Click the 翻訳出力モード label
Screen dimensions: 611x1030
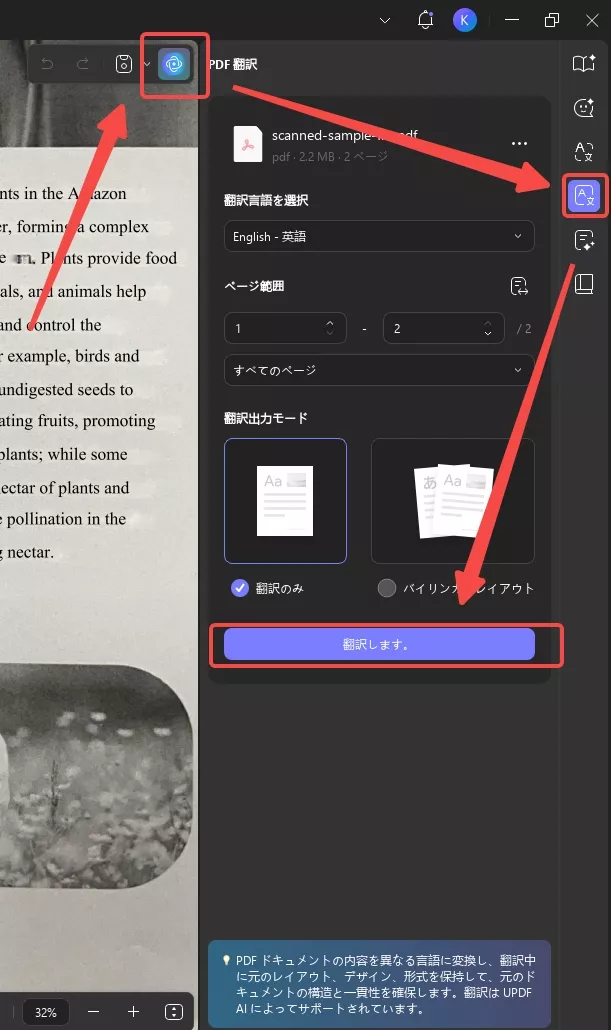tap(265, 418)
